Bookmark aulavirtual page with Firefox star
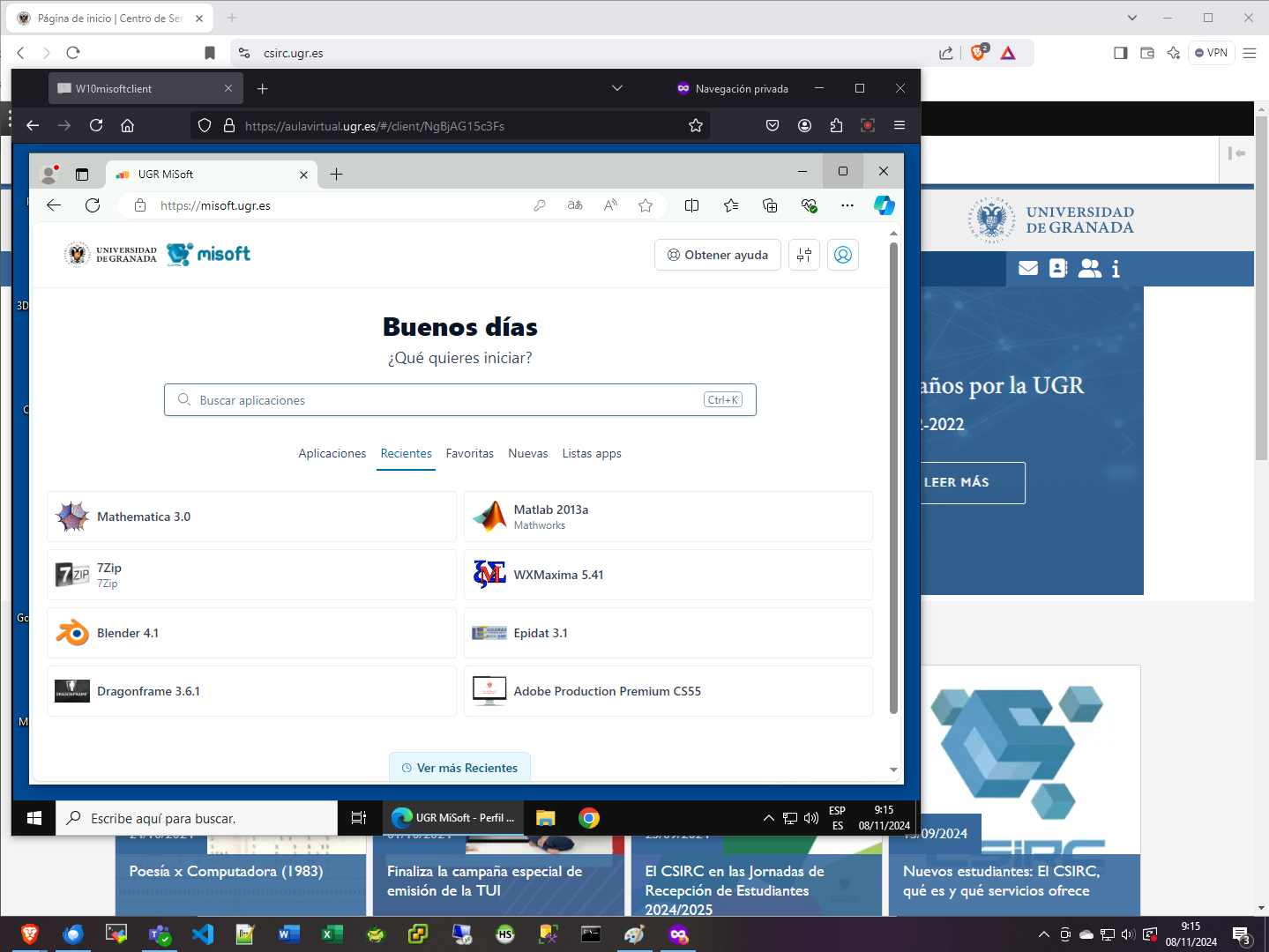 pos(696,125)
